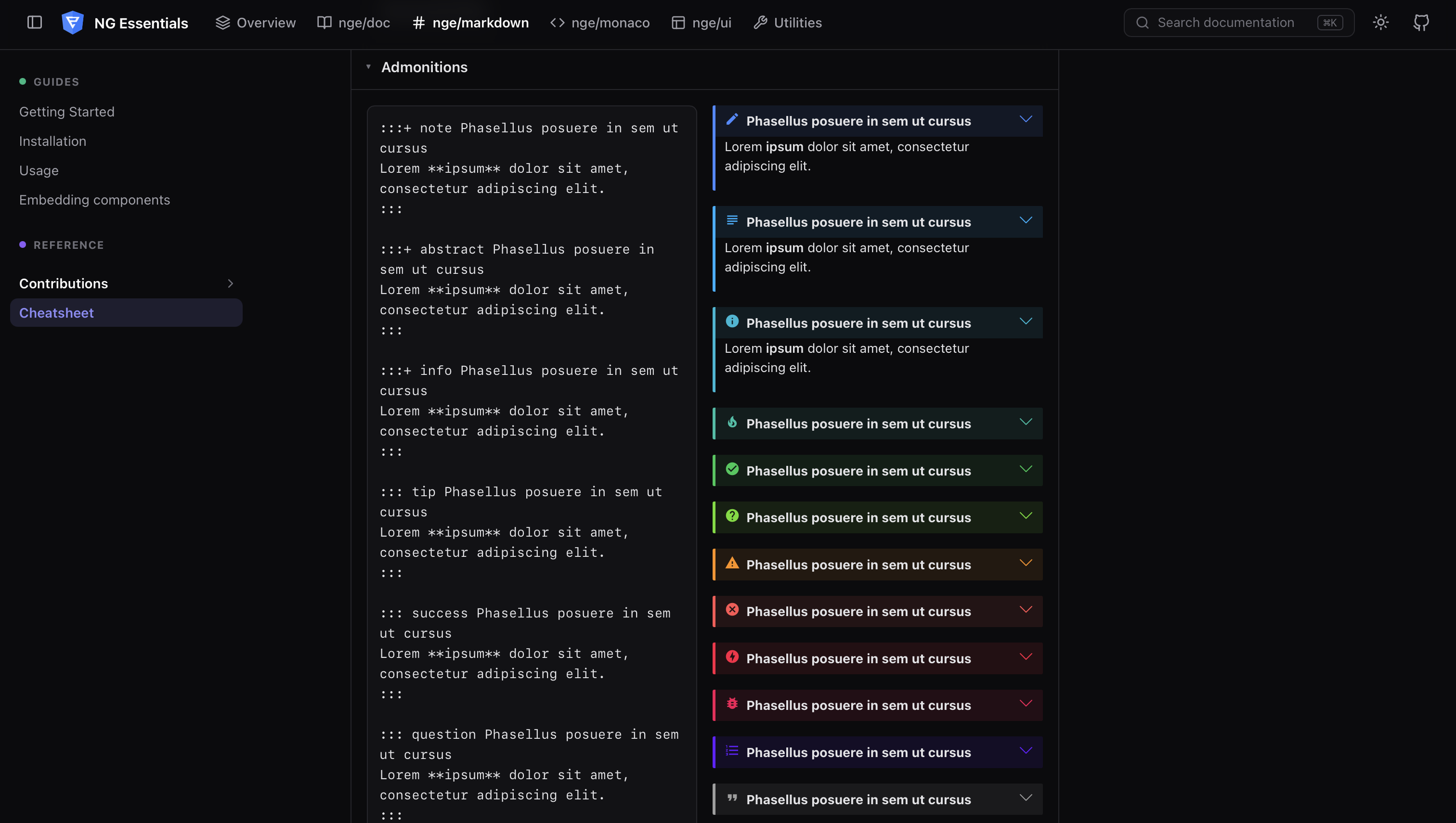Open the Overview nav item
The width and height of the screenshot is (1456, 823).
click(x=255, y=23)
